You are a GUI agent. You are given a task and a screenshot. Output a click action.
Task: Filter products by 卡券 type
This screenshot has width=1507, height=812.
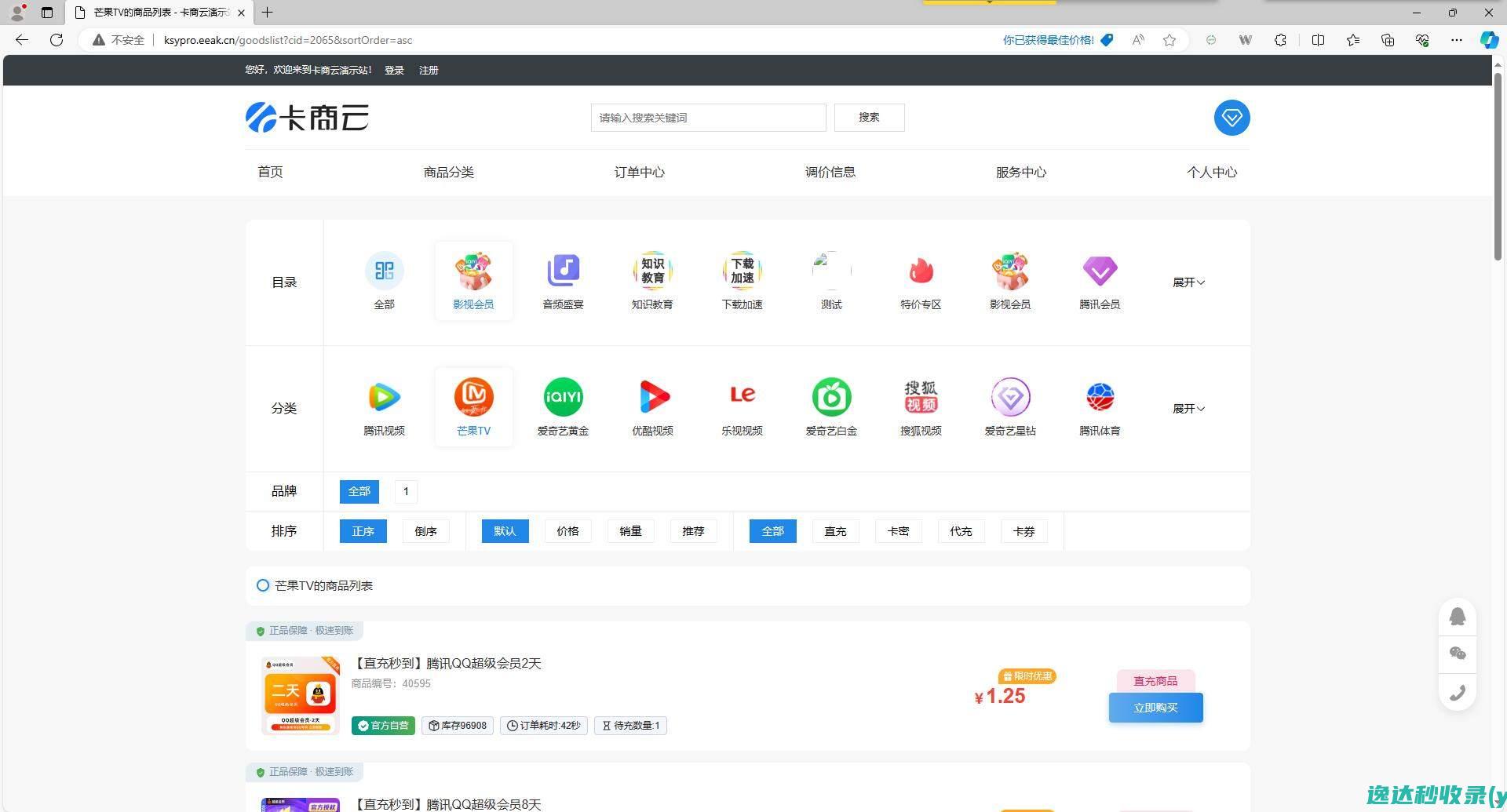coord(1024,531)
